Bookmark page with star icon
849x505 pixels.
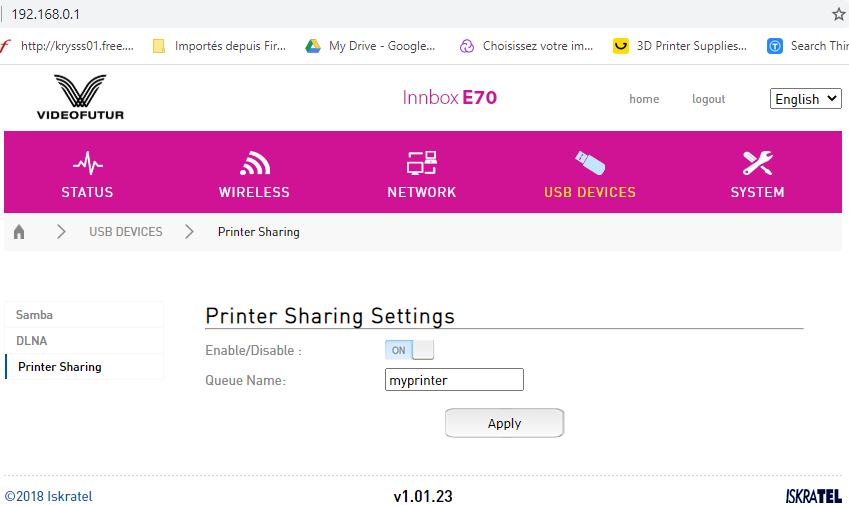(x=838, y=14)
